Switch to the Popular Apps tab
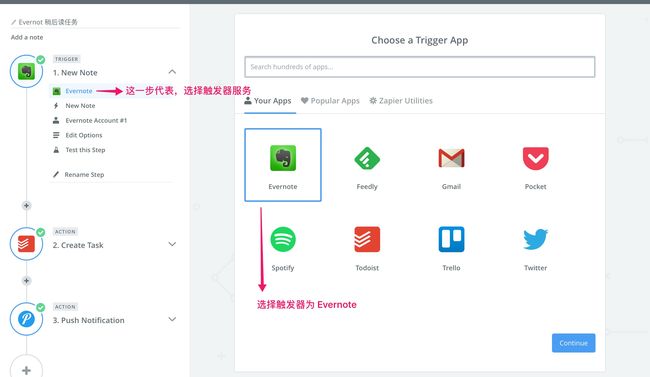Screen dimensions: 650x377 (x=330, y=101)
